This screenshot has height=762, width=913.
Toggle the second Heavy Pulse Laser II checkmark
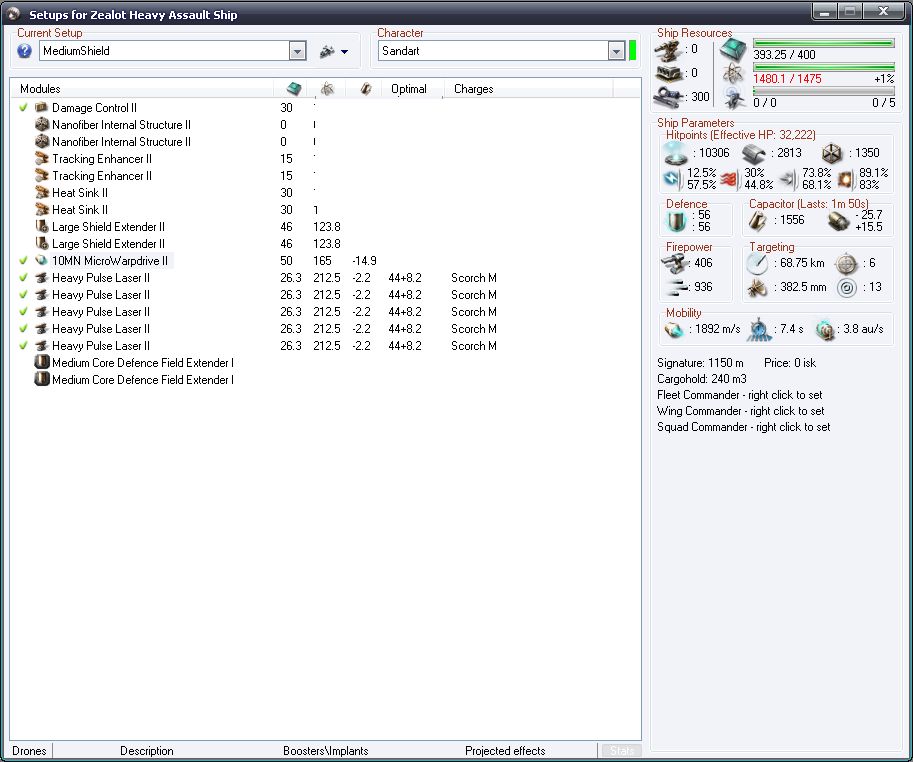(x=23, y=294)
